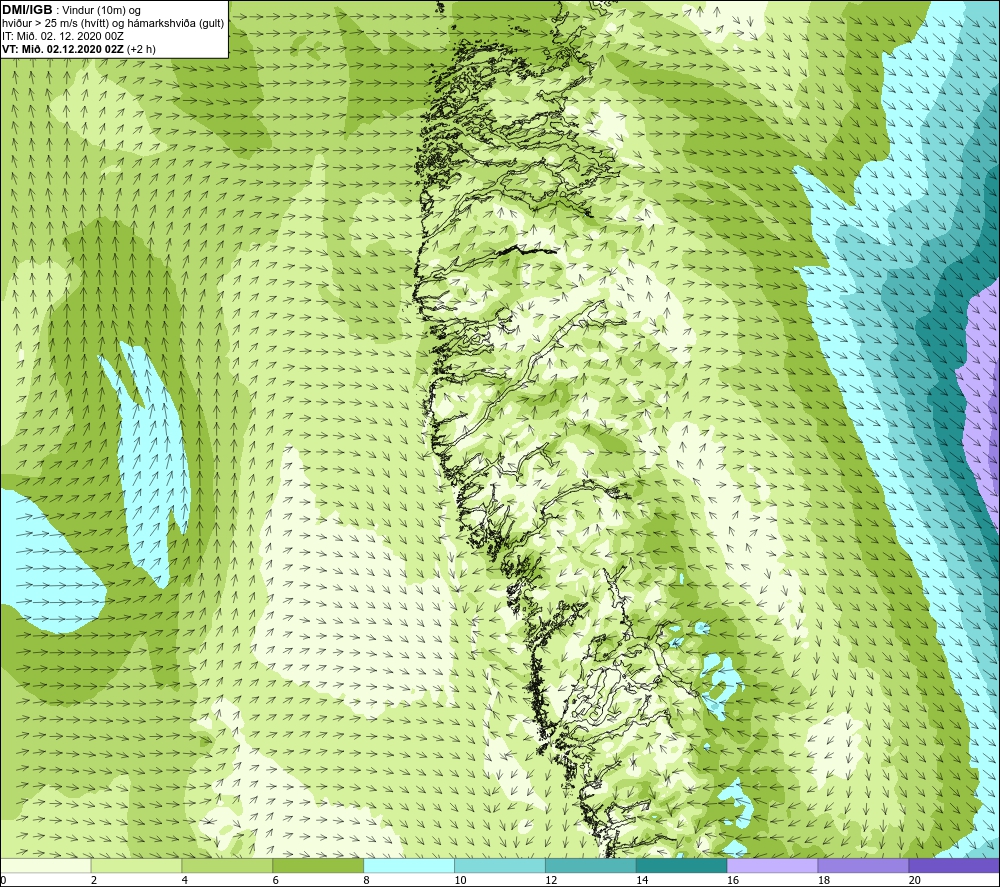Click the 4–6 m/s green legend swatch
1000x887 pixels.
click(x=227, y=865)
